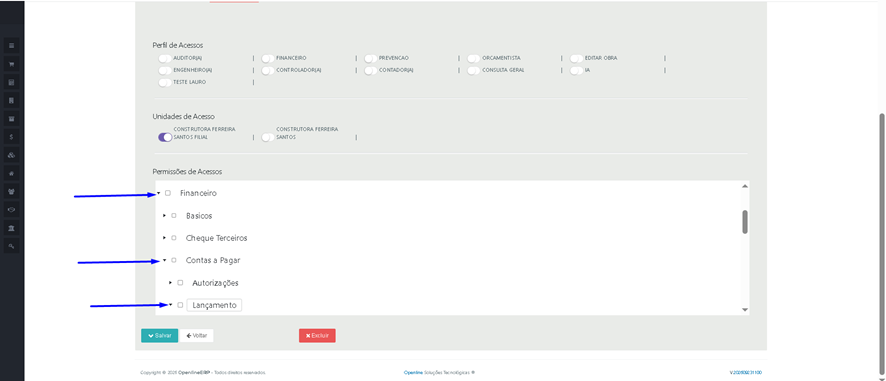
Task: Open the dollar sign financial module
Action: [11, 137]
